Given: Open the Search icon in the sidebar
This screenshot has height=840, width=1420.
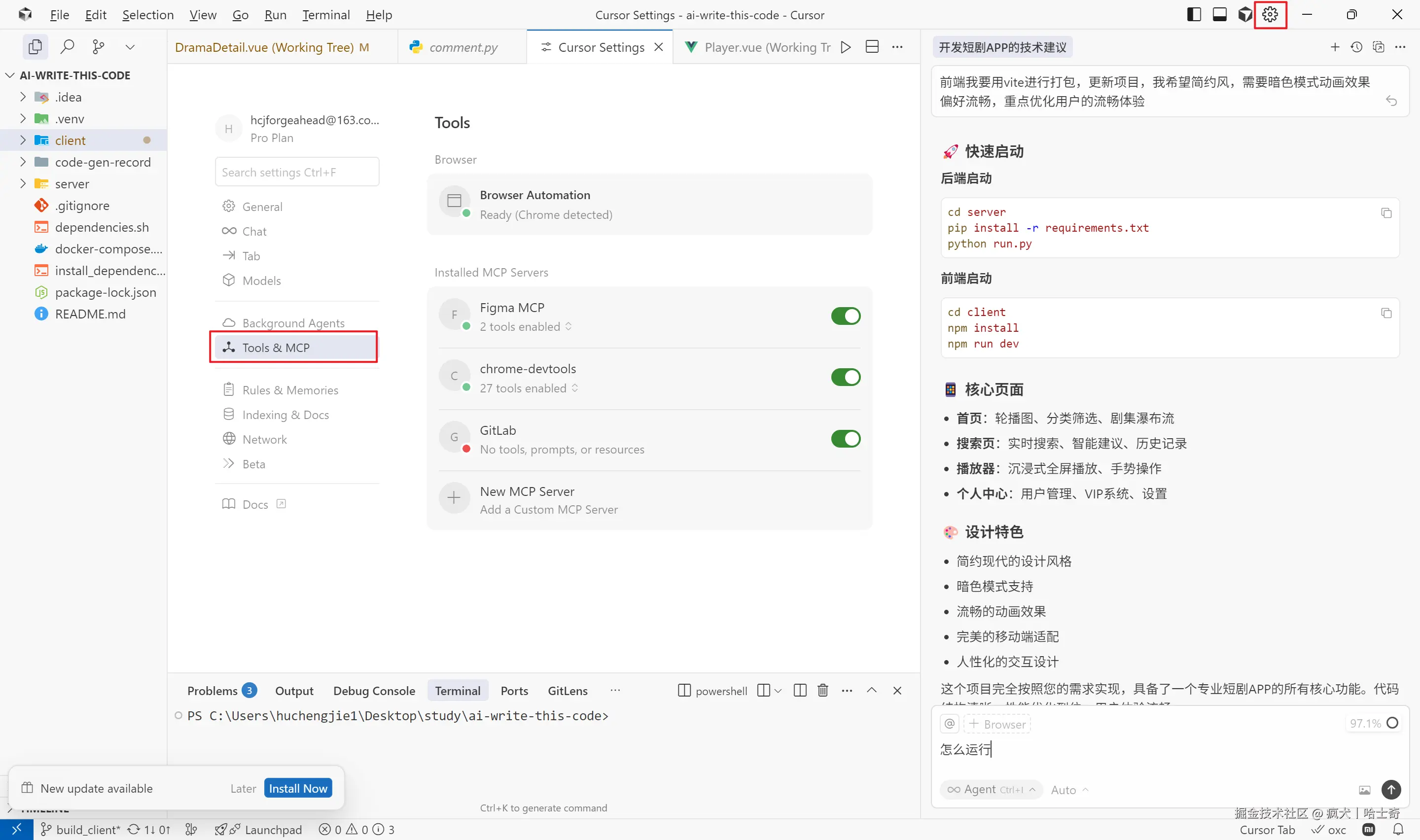Looking at the screenshot, I should coord(68,46).
